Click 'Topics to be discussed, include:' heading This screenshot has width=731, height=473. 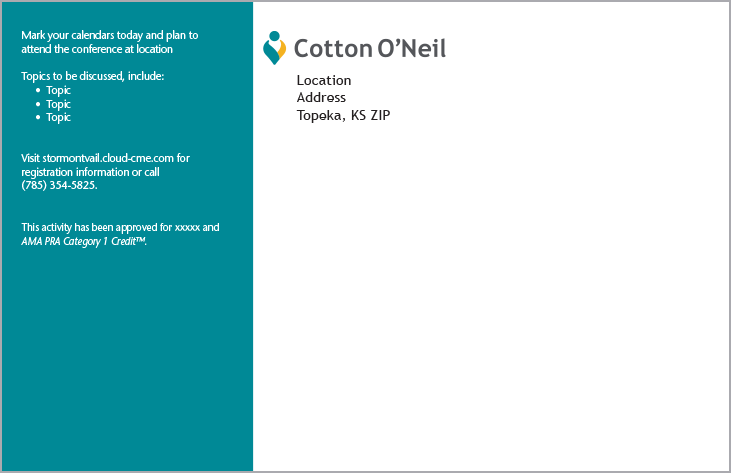[92, 76]
